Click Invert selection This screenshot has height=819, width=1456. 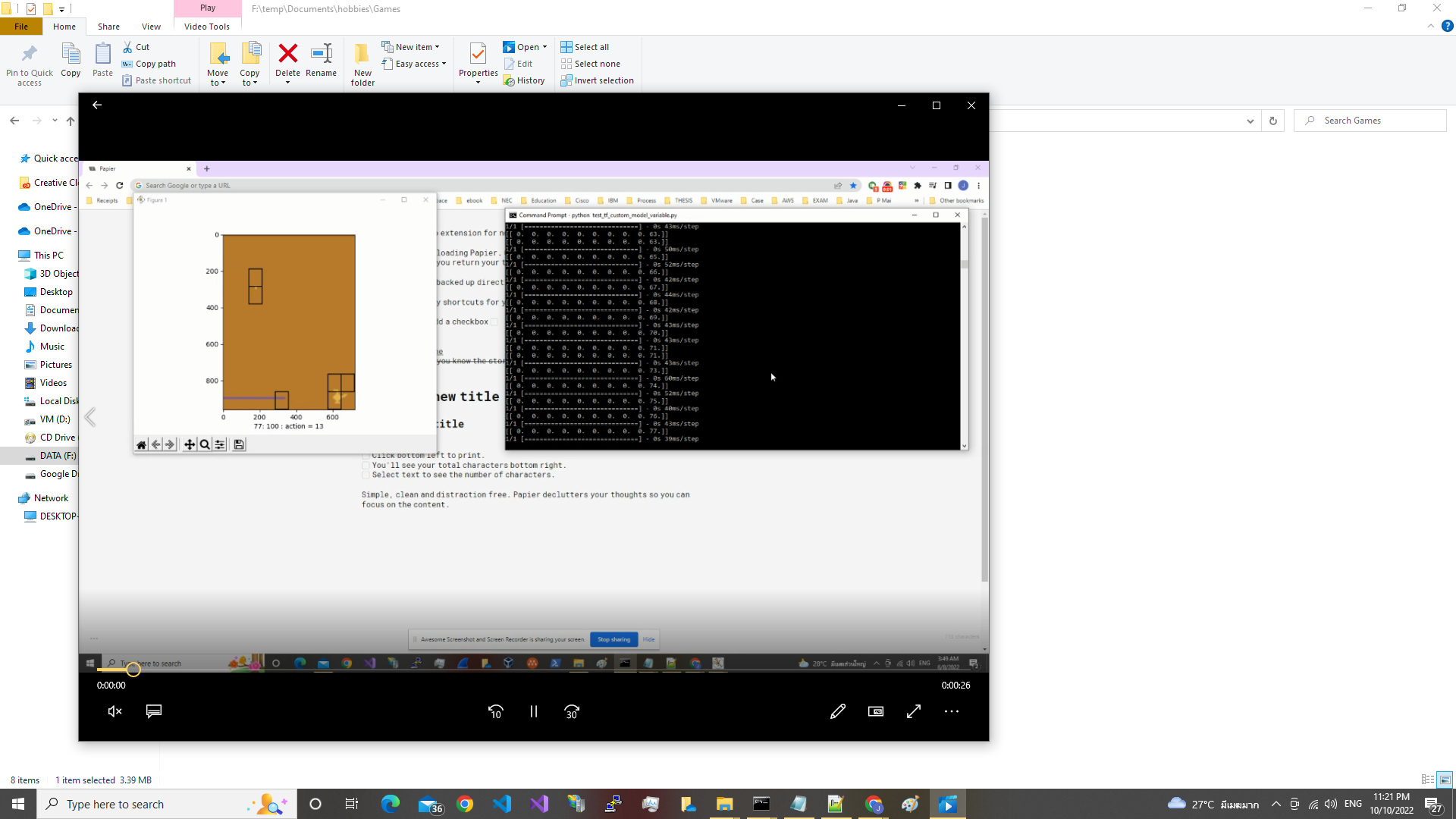[597, 80]
